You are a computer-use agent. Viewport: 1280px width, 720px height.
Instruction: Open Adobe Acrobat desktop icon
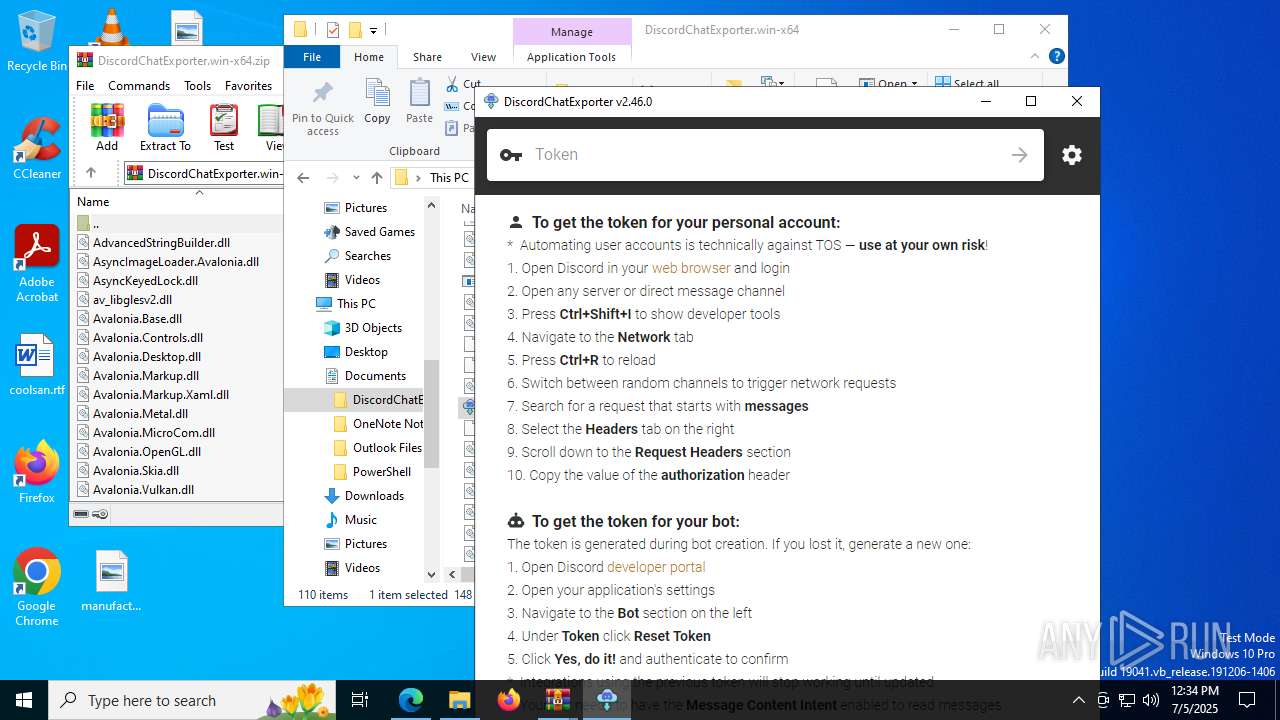37,264
